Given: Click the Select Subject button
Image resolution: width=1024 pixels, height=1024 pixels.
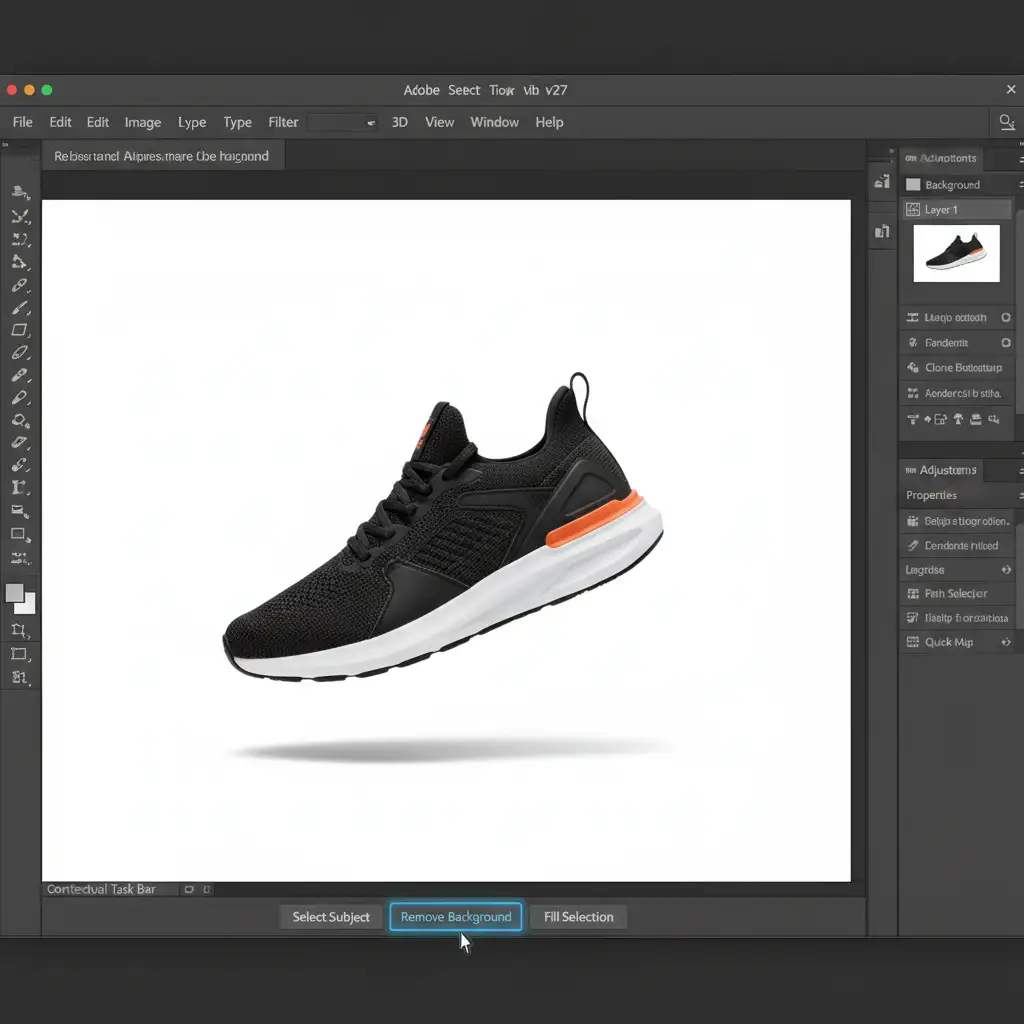Looking at the screenshot, I should pos(331,917).
